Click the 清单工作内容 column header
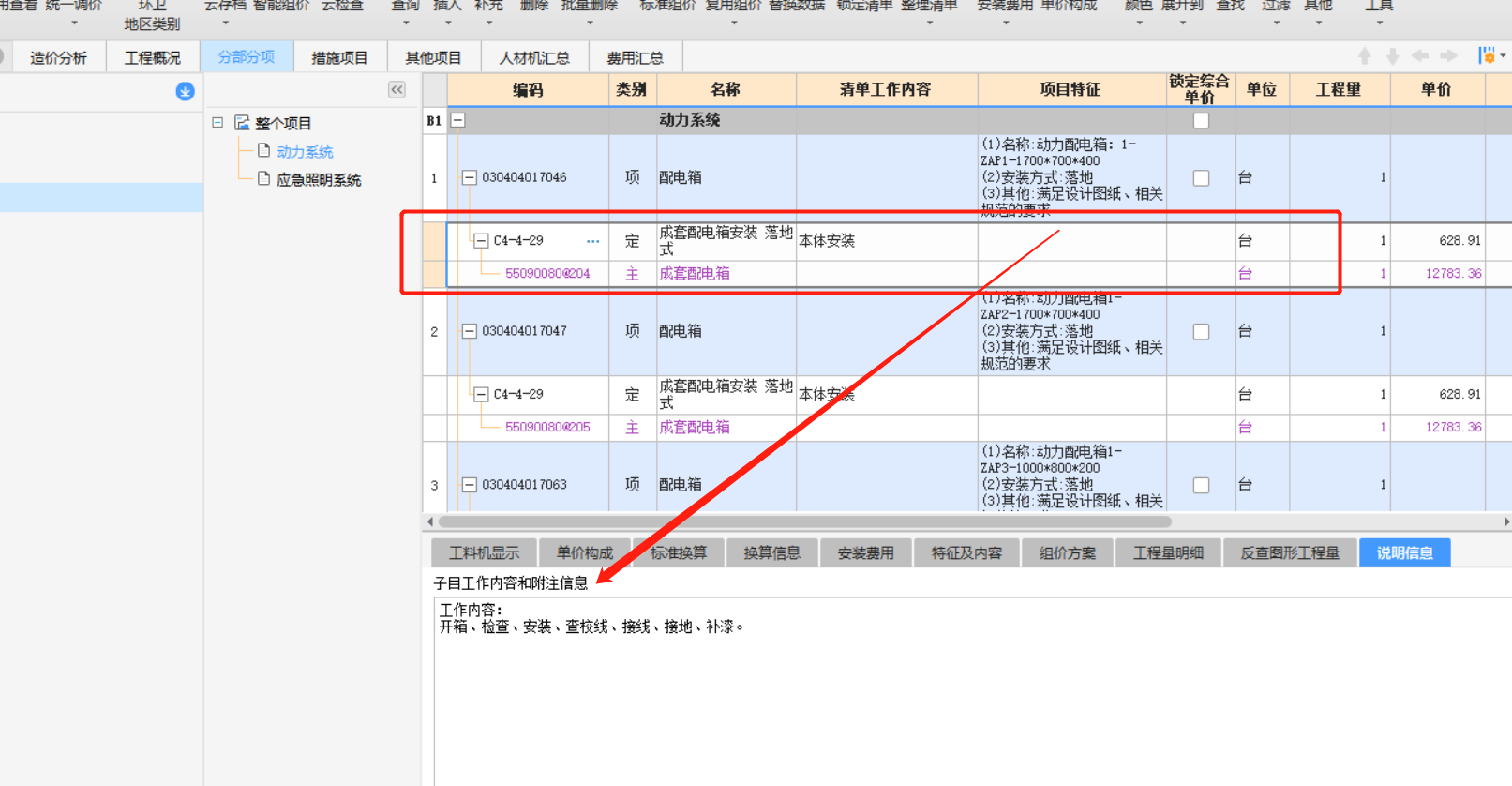Viewport: 1512px width, 786px height. (x=886, y=89)
